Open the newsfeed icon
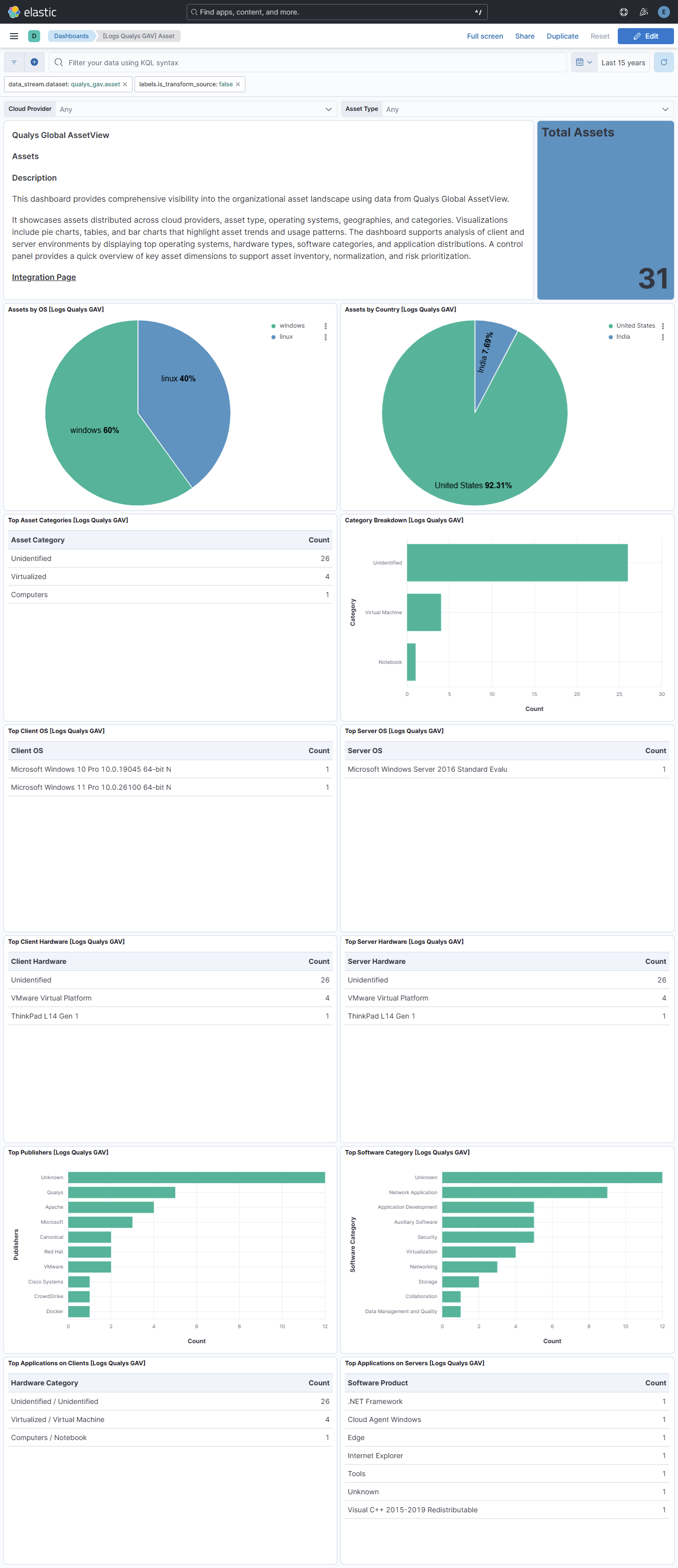 pos(643,12)
